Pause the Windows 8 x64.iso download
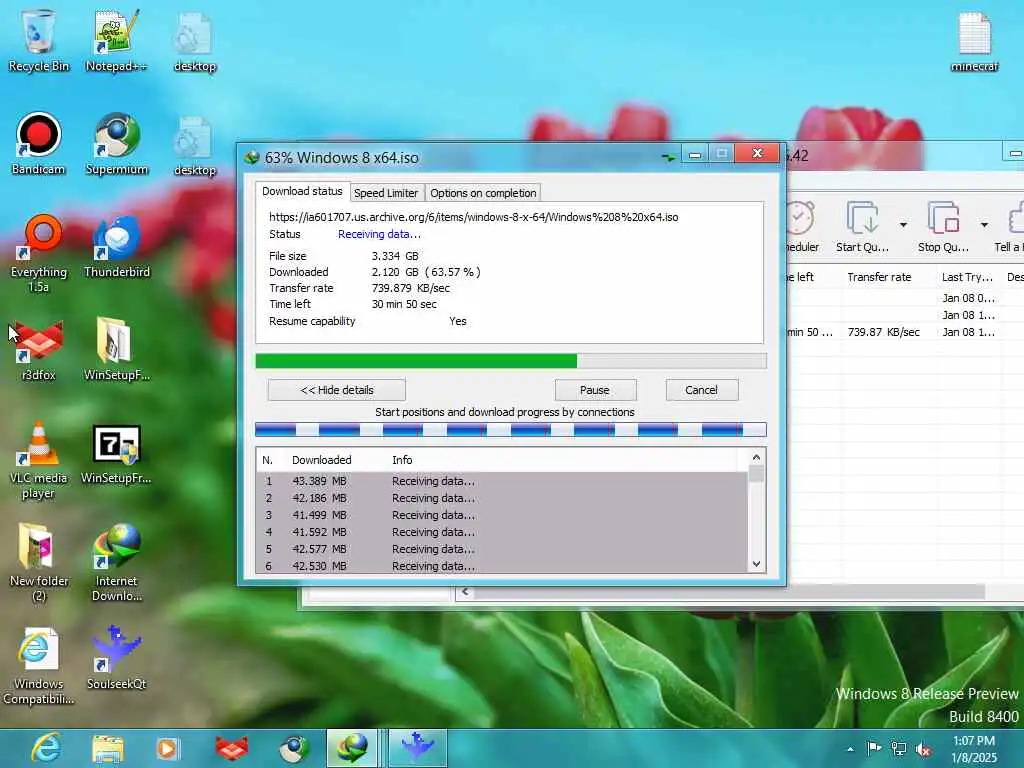1024x768 pixels. click(x=595, y=390)
